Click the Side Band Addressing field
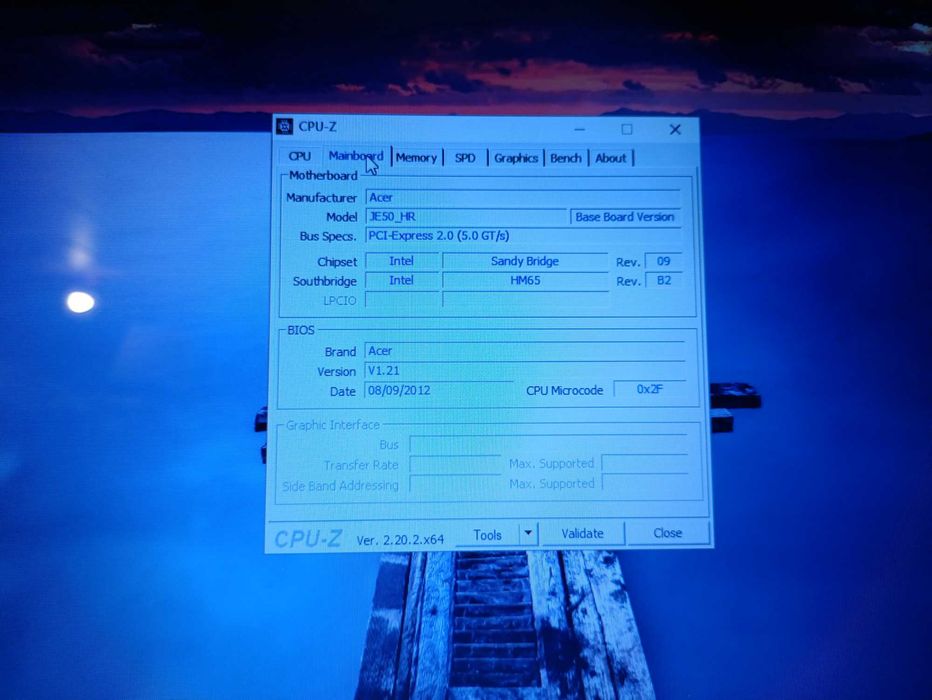The image size is (932, 700). [455, 484]
